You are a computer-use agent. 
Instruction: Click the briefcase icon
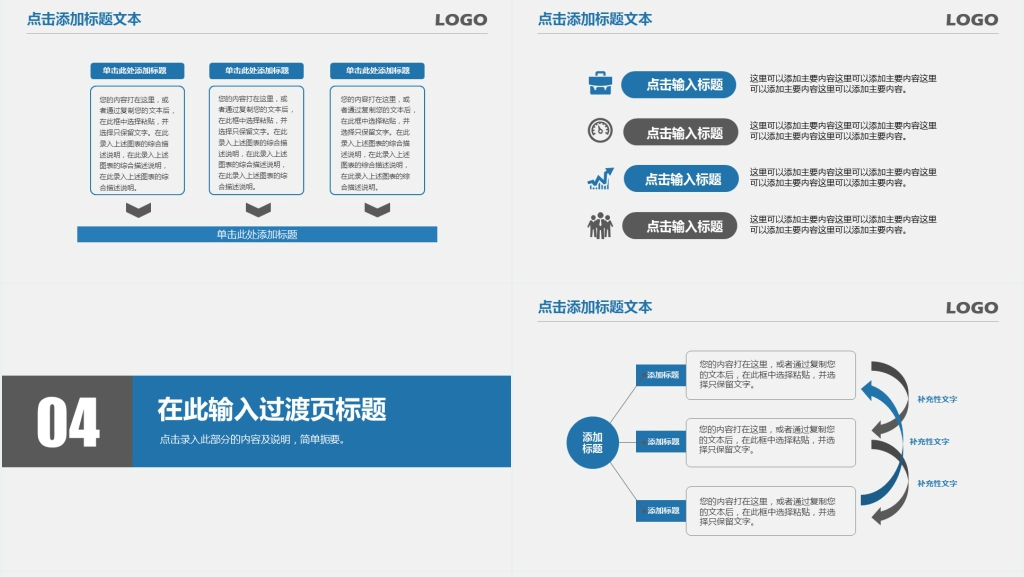(600, 84)
